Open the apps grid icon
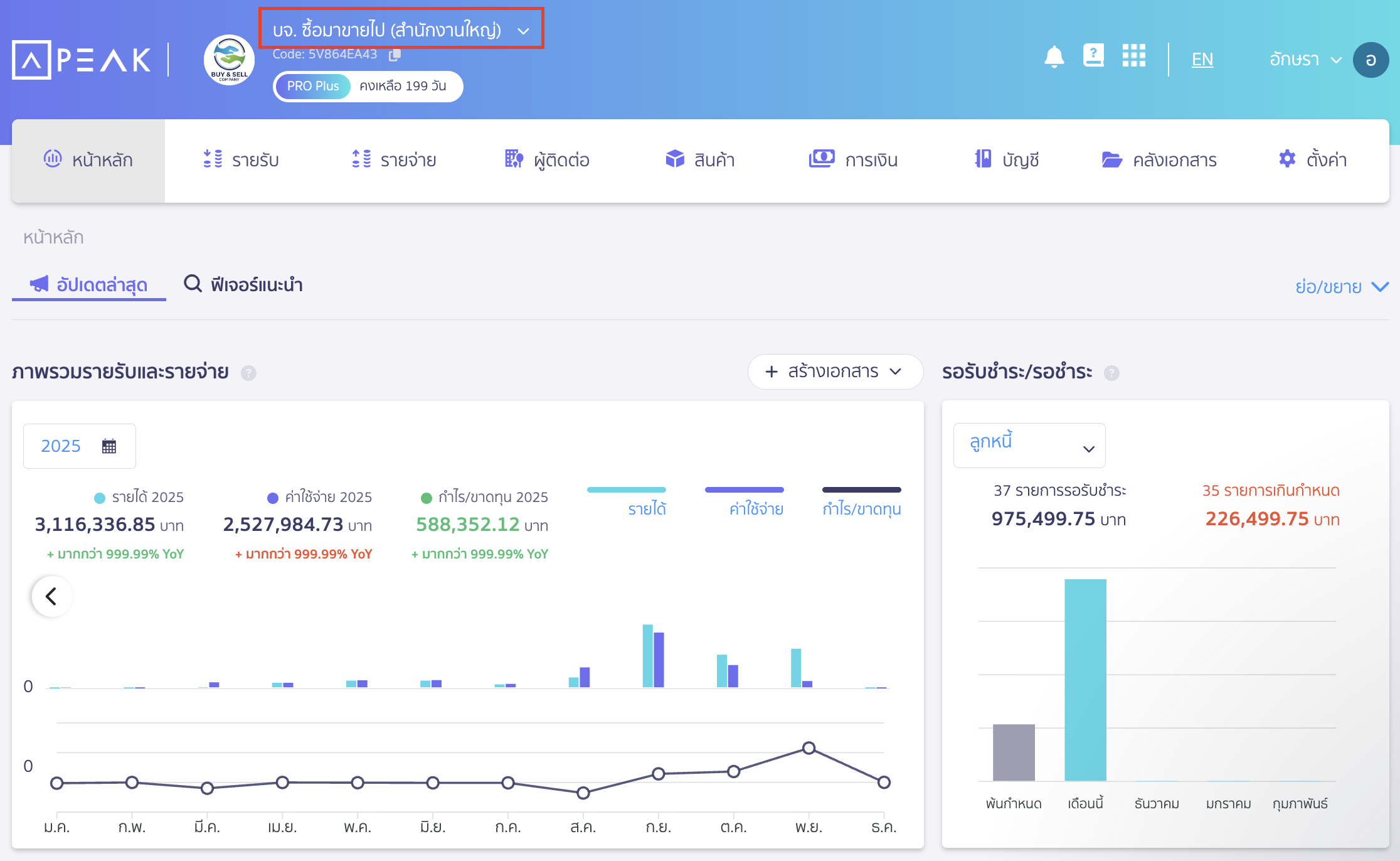 pos(1135,56)
